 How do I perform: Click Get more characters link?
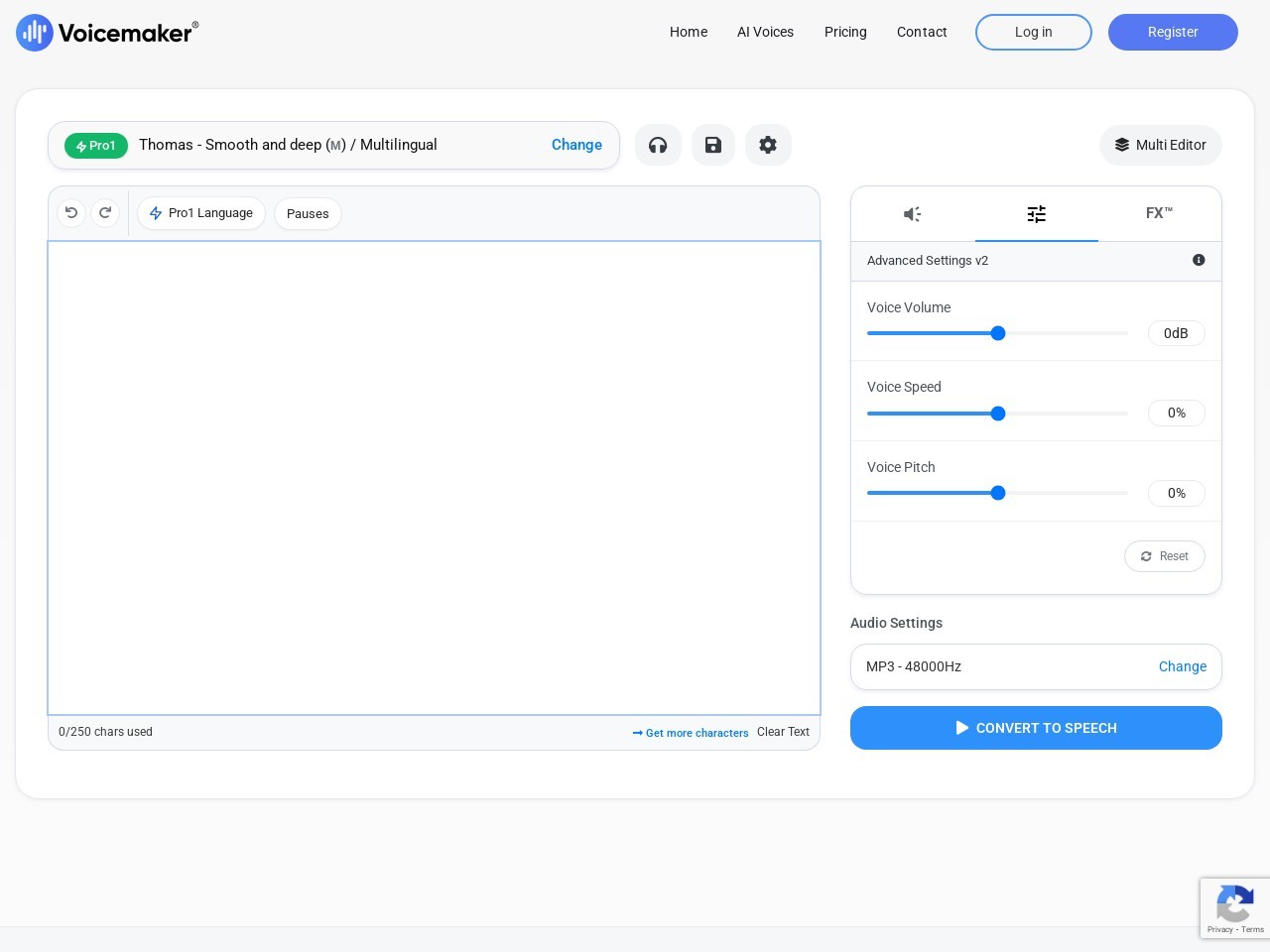[691, 733]
